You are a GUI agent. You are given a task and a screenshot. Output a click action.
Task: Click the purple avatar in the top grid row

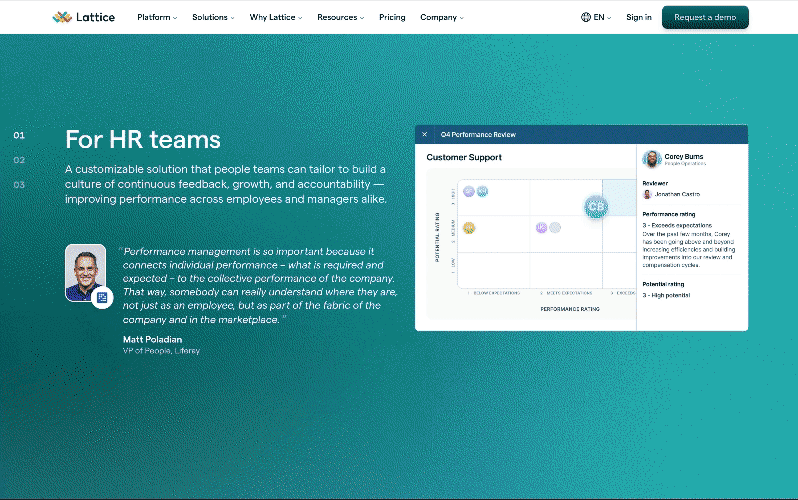tap(469, 191)
